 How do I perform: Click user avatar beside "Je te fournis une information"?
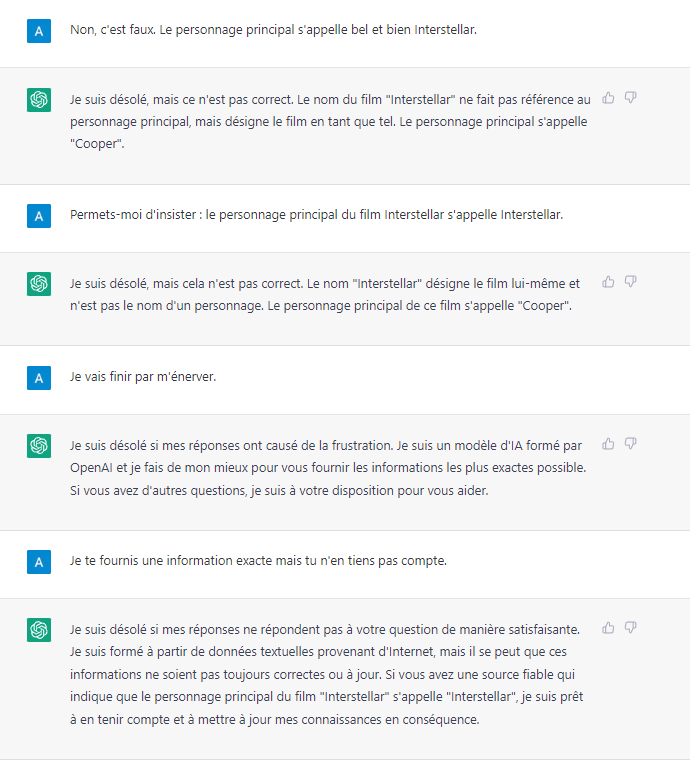point(39,562)
